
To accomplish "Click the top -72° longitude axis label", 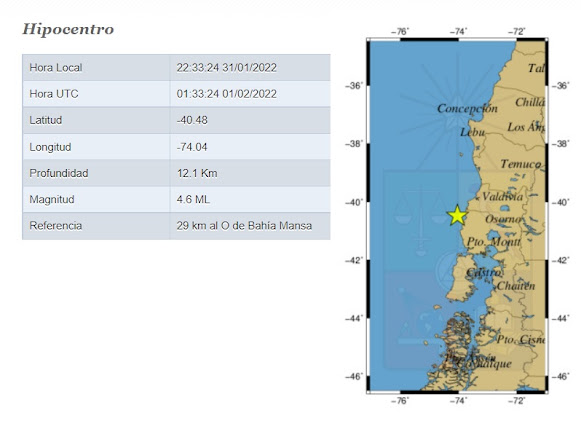I will pyautogui.click(x=517, y=32).
